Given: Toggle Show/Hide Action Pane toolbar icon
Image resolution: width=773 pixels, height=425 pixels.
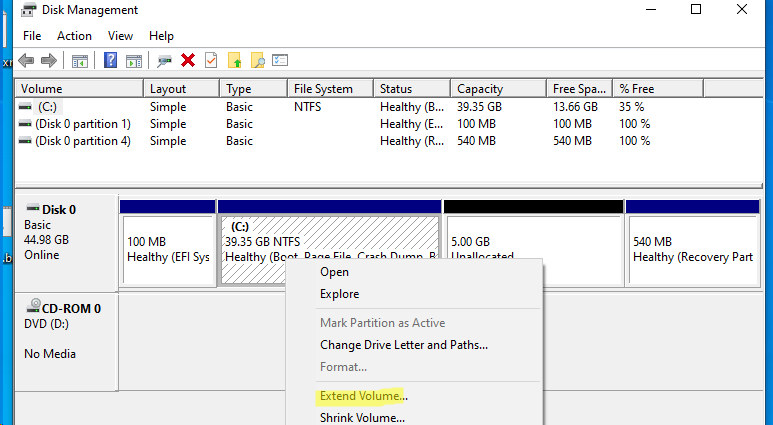Looking at the screenshot, I should 134,61.
